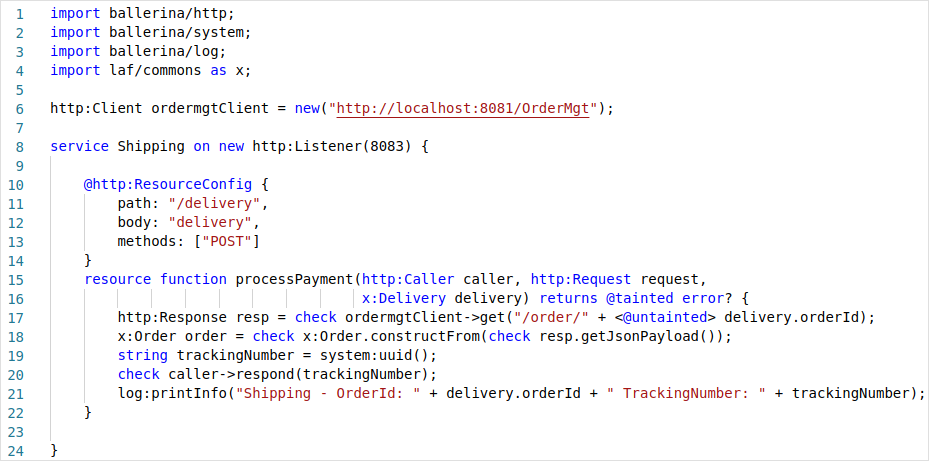Click the 'processPayment' function name
Screen dimensions: 929x461
294,279
